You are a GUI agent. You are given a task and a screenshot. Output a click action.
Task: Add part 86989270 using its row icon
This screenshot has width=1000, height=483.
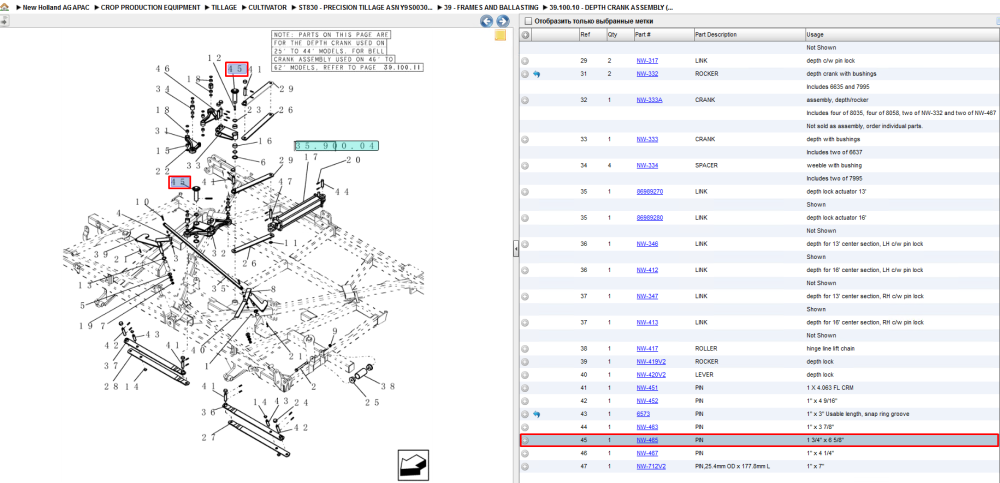tap(526, 191)
